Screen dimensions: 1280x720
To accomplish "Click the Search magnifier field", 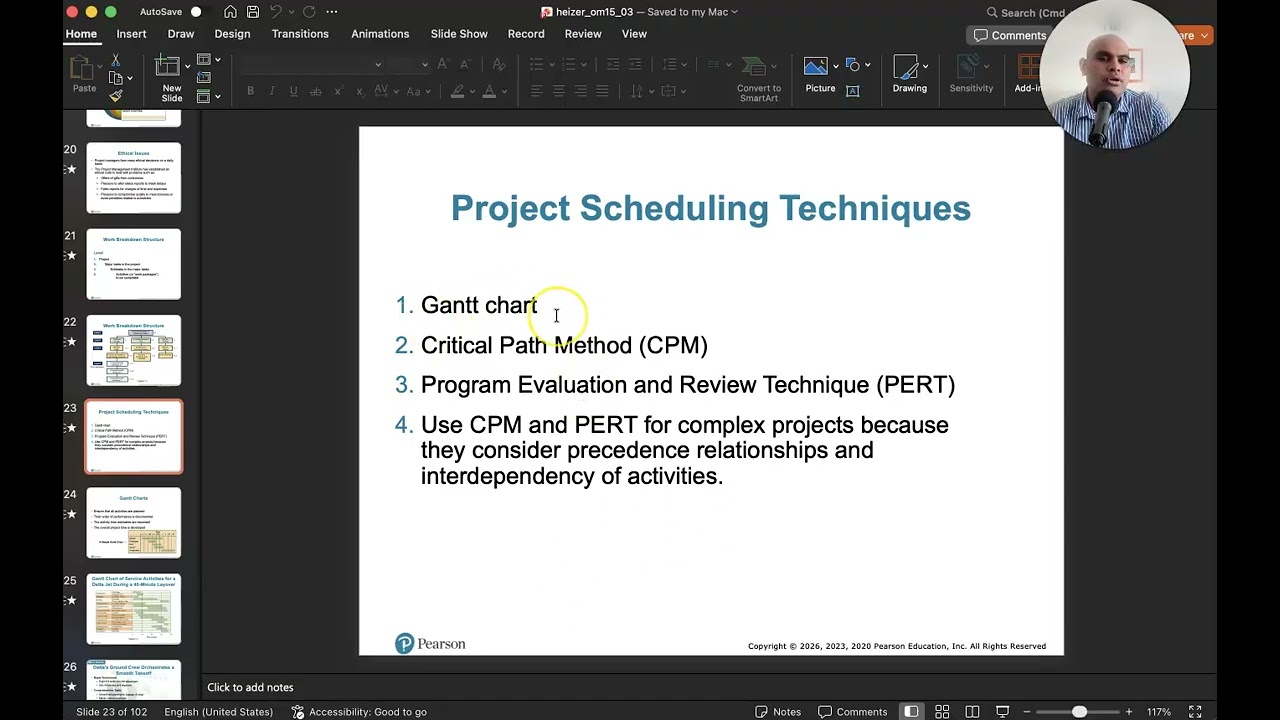I will coord(1030,13).
